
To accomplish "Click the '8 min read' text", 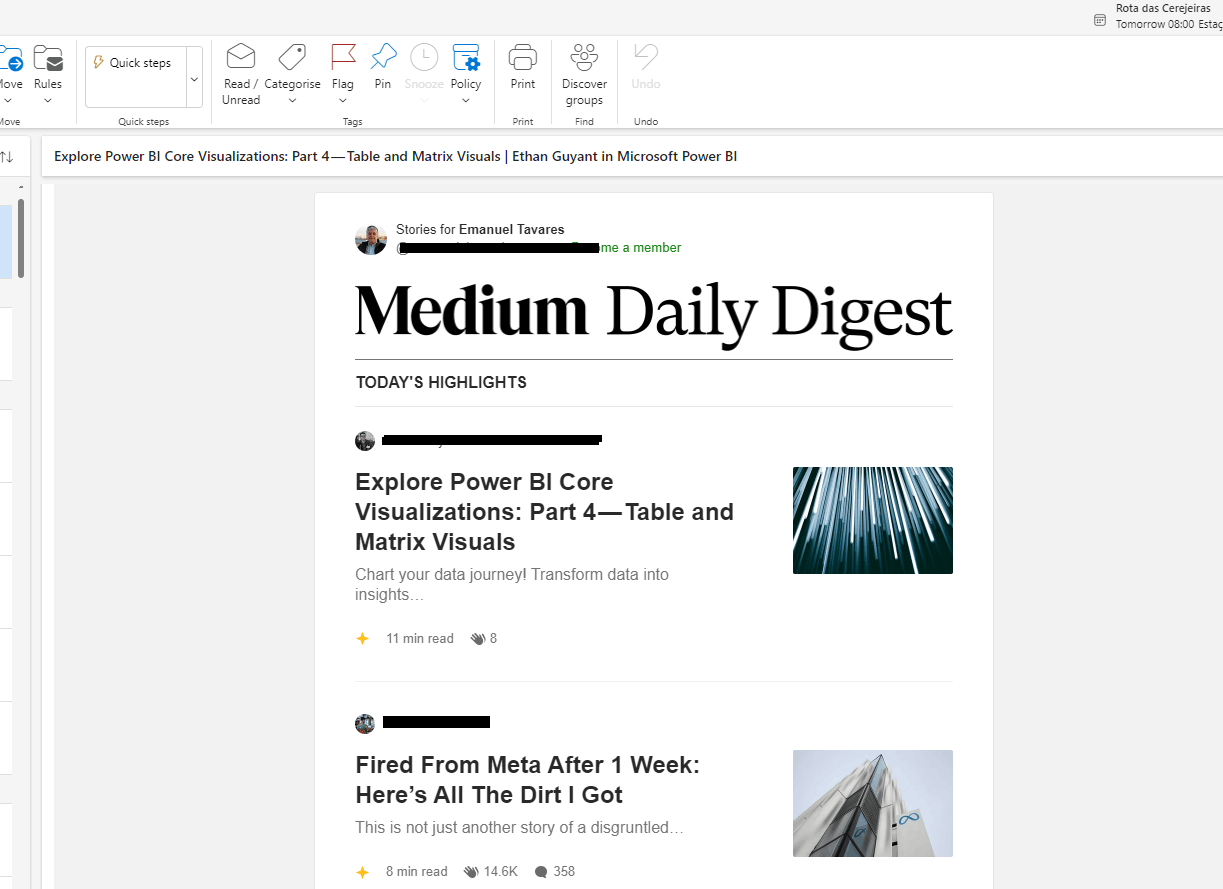I will pyautogui.click(x=417, y=872).
